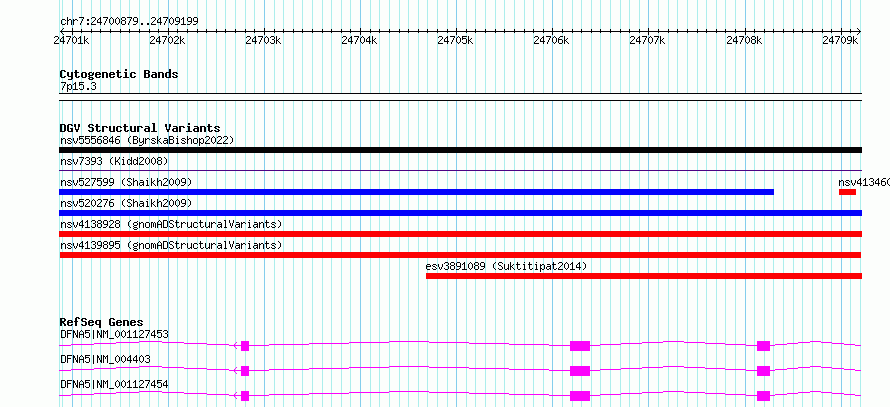Open the DFNA5|NM_001127454 transcript label

[114, 384]
